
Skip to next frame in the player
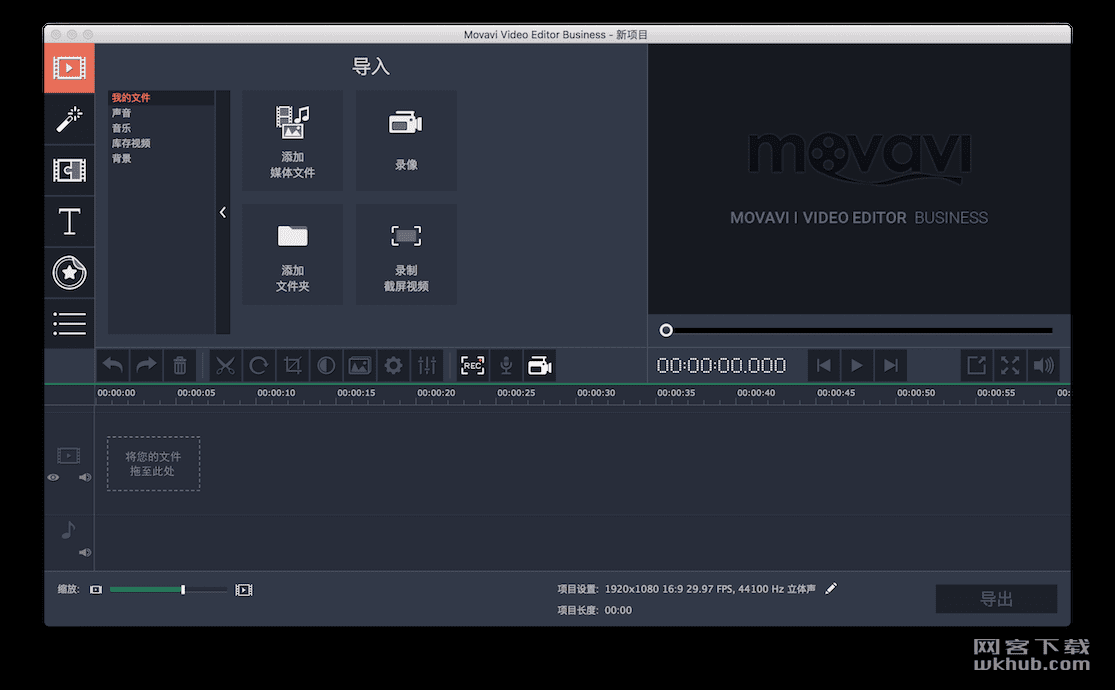pyautogui.click(x=890, y=366)
